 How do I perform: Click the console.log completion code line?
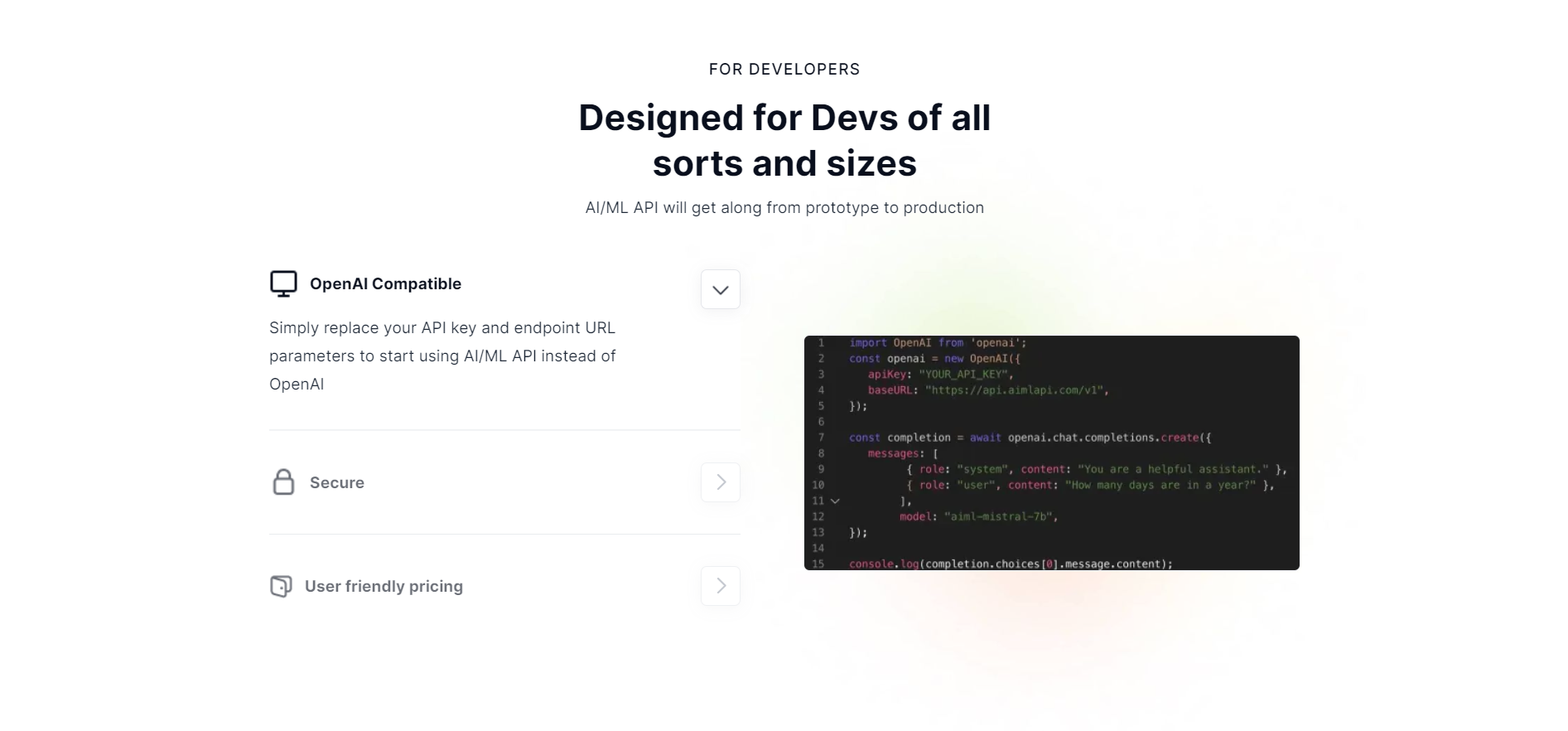1011,564
